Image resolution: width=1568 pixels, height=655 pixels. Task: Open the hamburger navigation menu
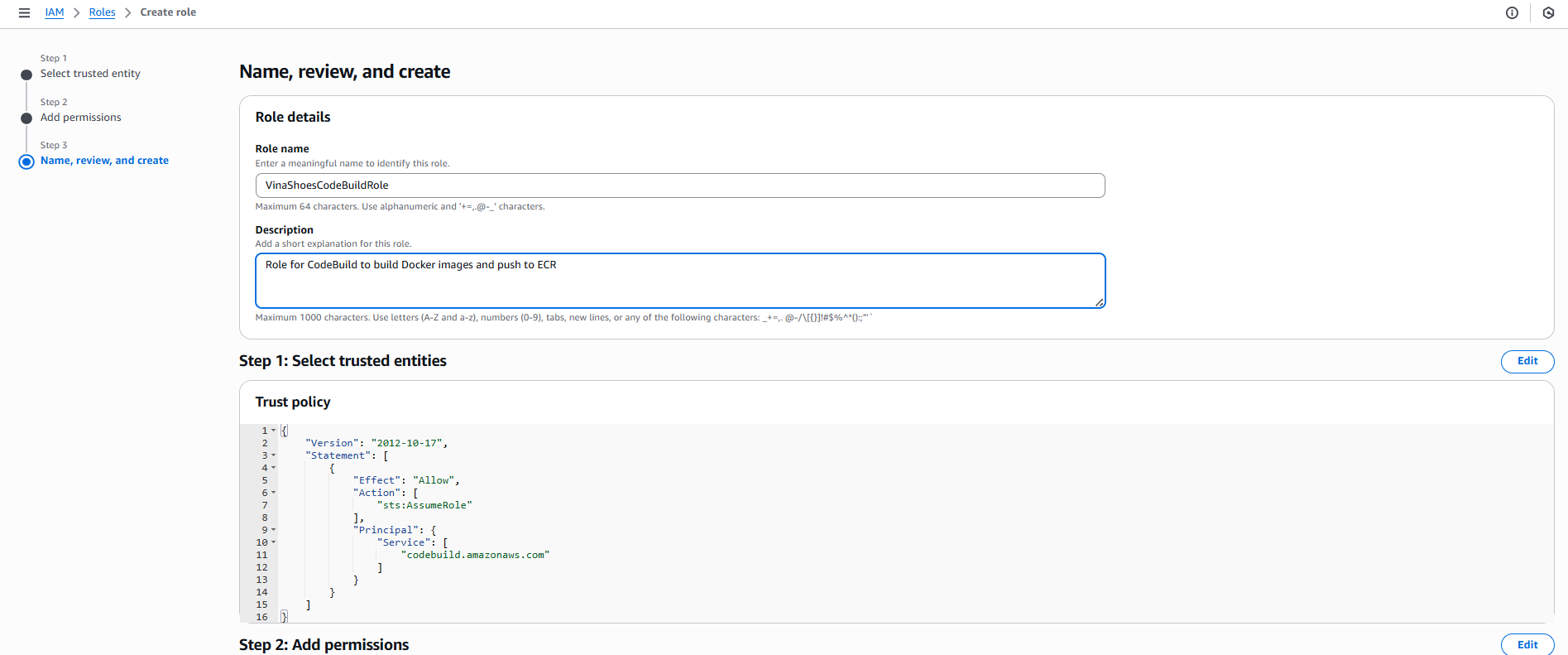(x=24, y=12)
